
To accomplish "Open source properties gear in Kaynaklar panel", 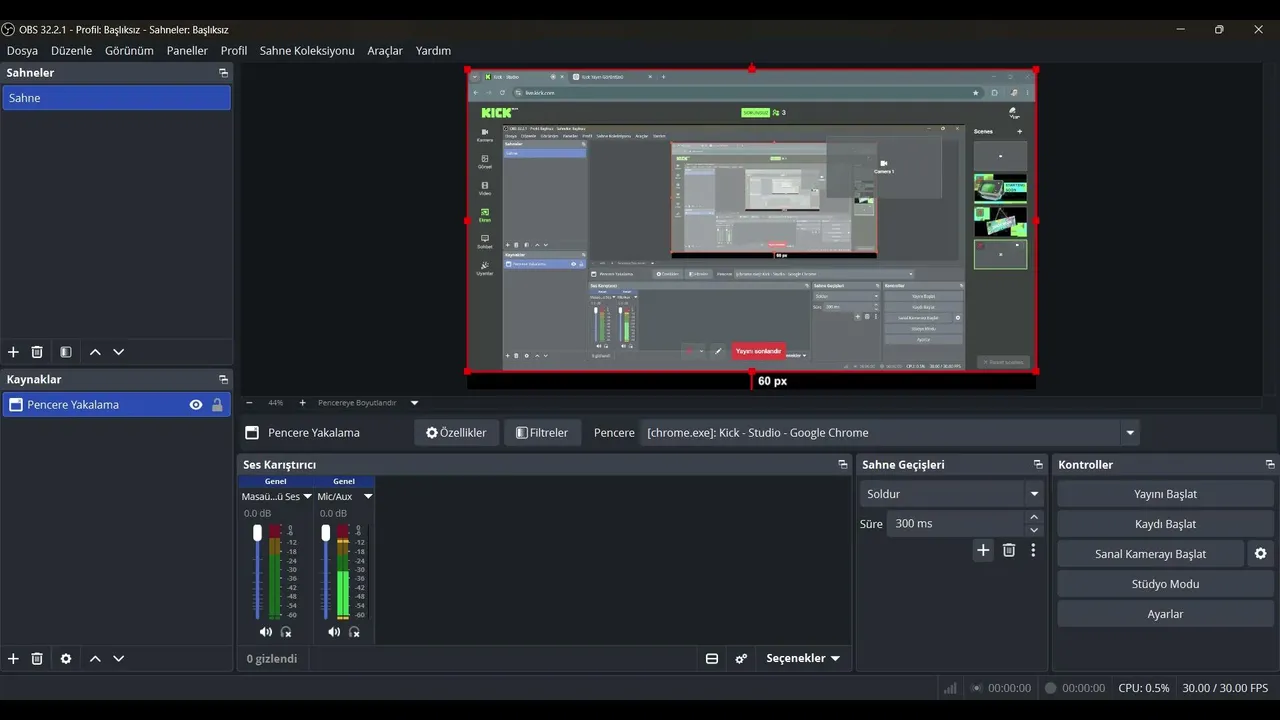I will 66,659.
